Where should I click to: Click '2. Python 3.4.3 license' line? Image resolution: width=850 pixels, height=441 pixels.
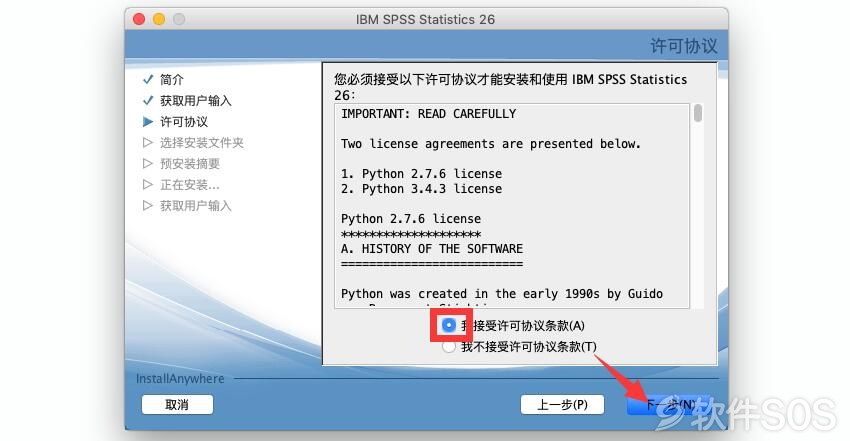(421, 189)
